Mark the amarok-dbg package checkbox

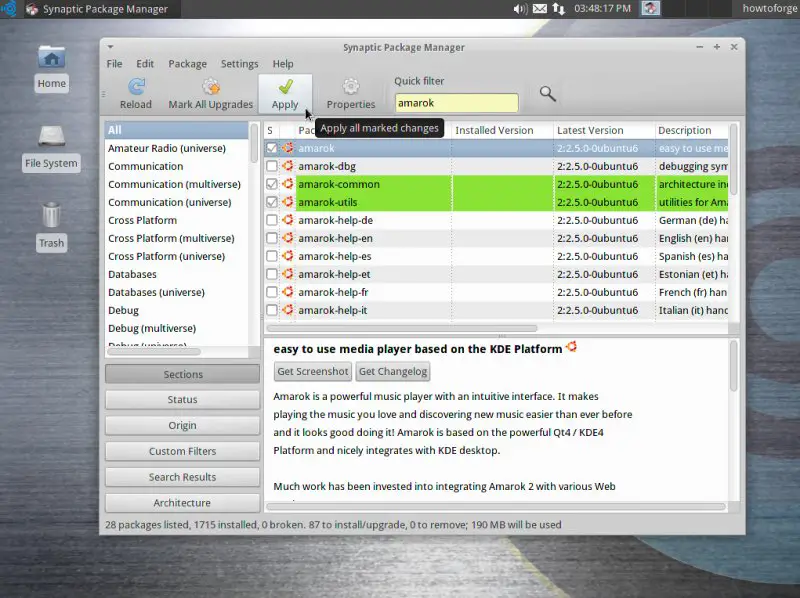272,166
